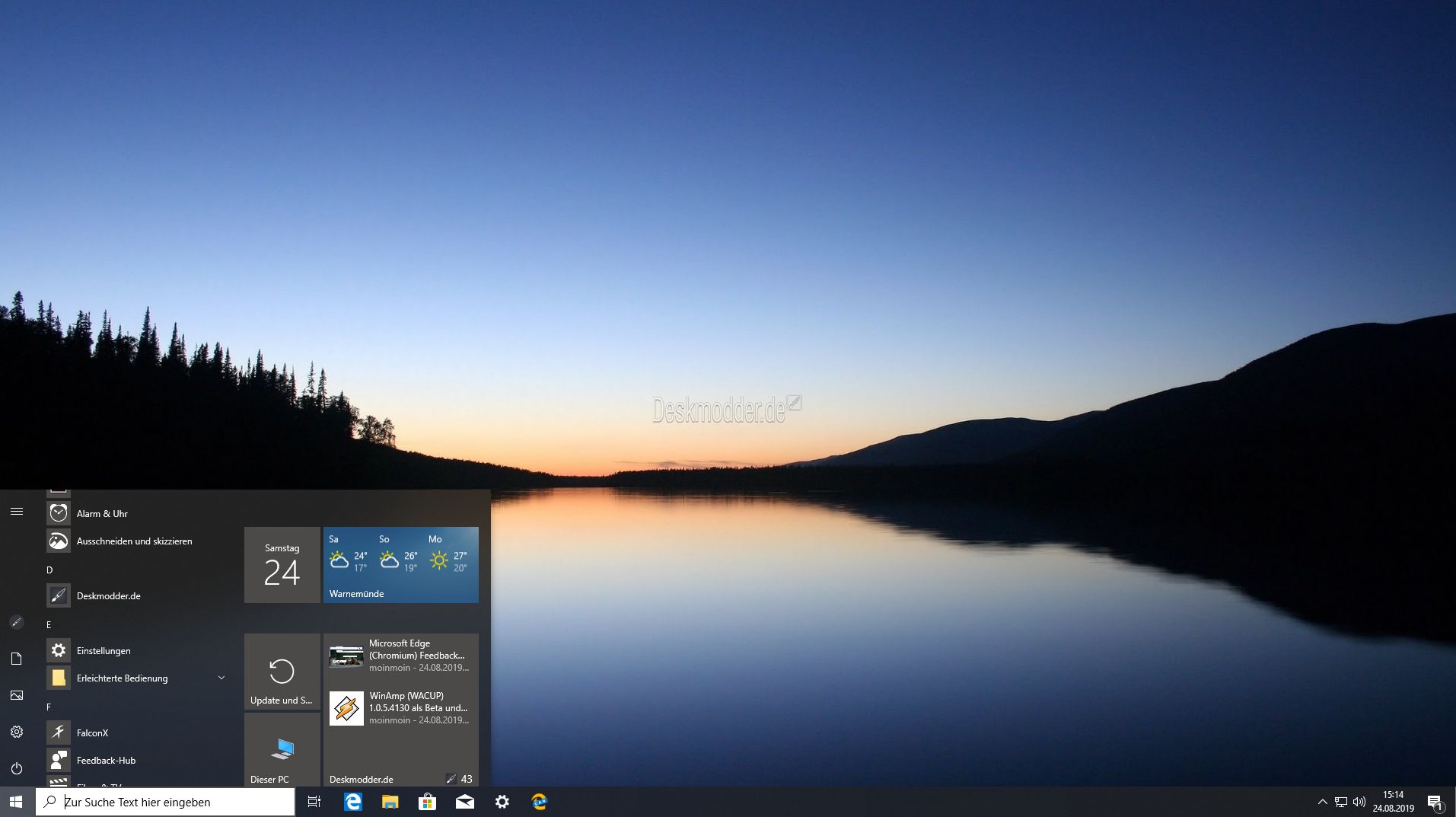Screen dimensions: 1456x817
Task: Click the Einstellungen gear icon in the list
Action: coord(59,651)
